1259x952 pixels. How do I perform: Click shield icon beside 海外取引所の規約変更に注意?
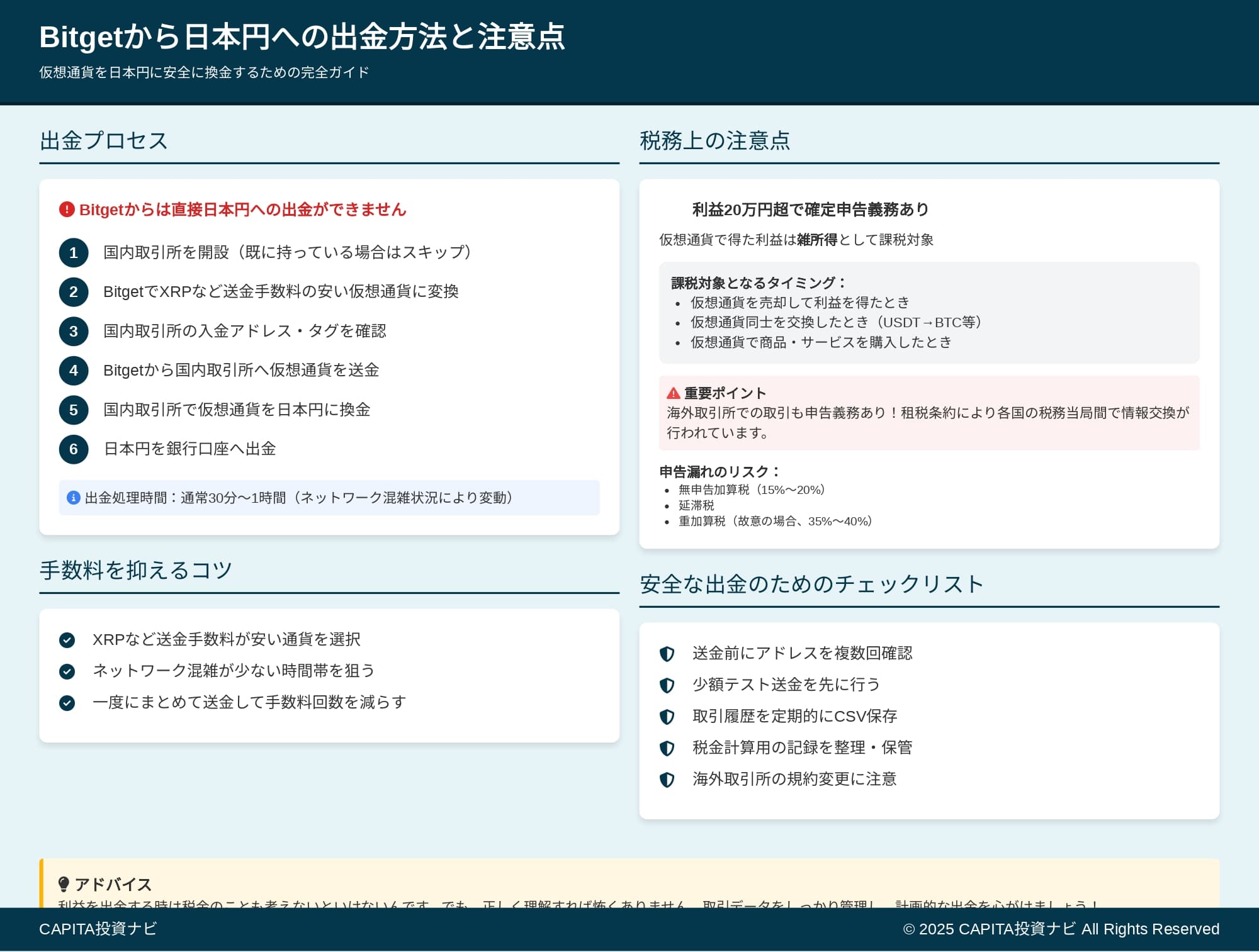point(667,780)
